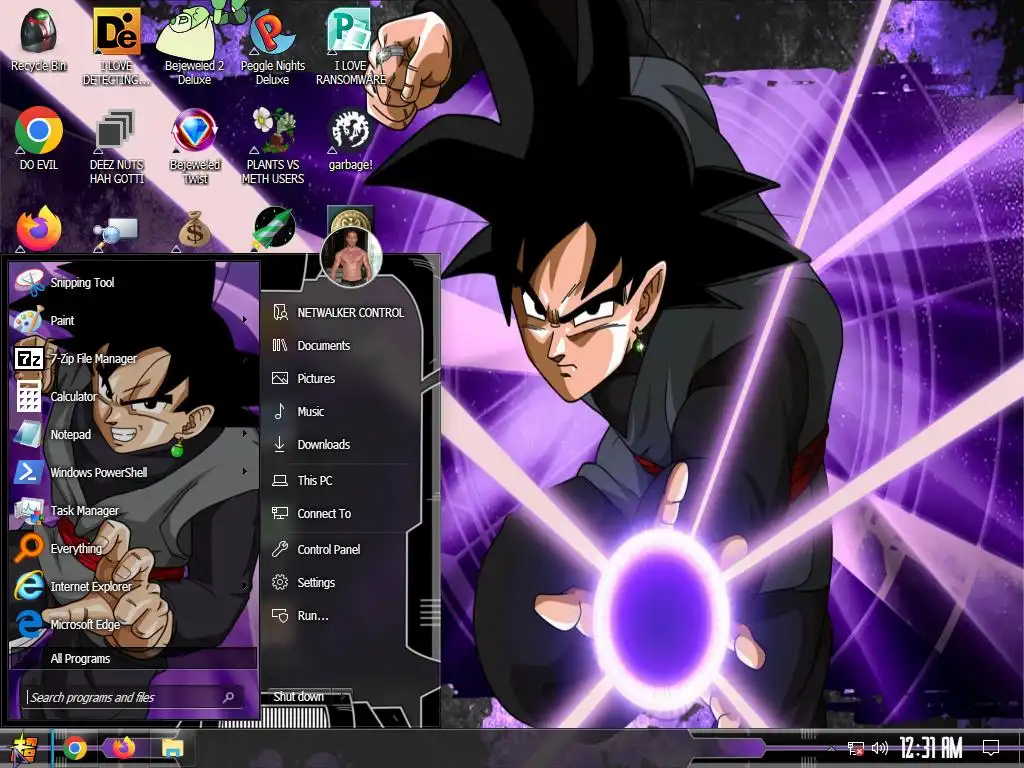Click the Shut down button
This screenshot has height=768, width=1024.
[298, 697]
